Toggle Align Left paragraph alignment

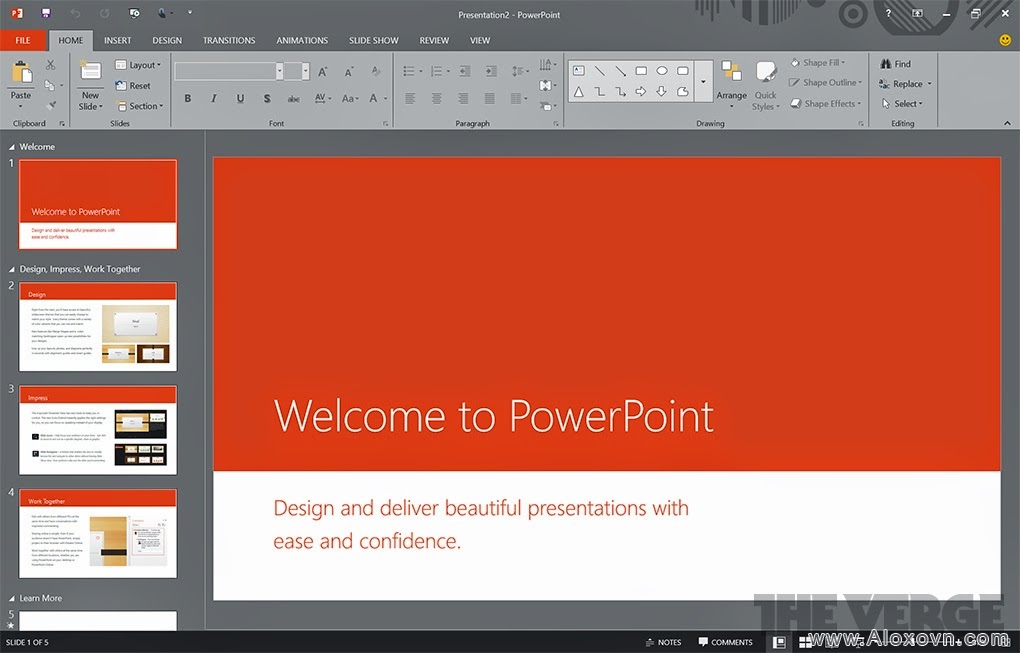[410, 98]
